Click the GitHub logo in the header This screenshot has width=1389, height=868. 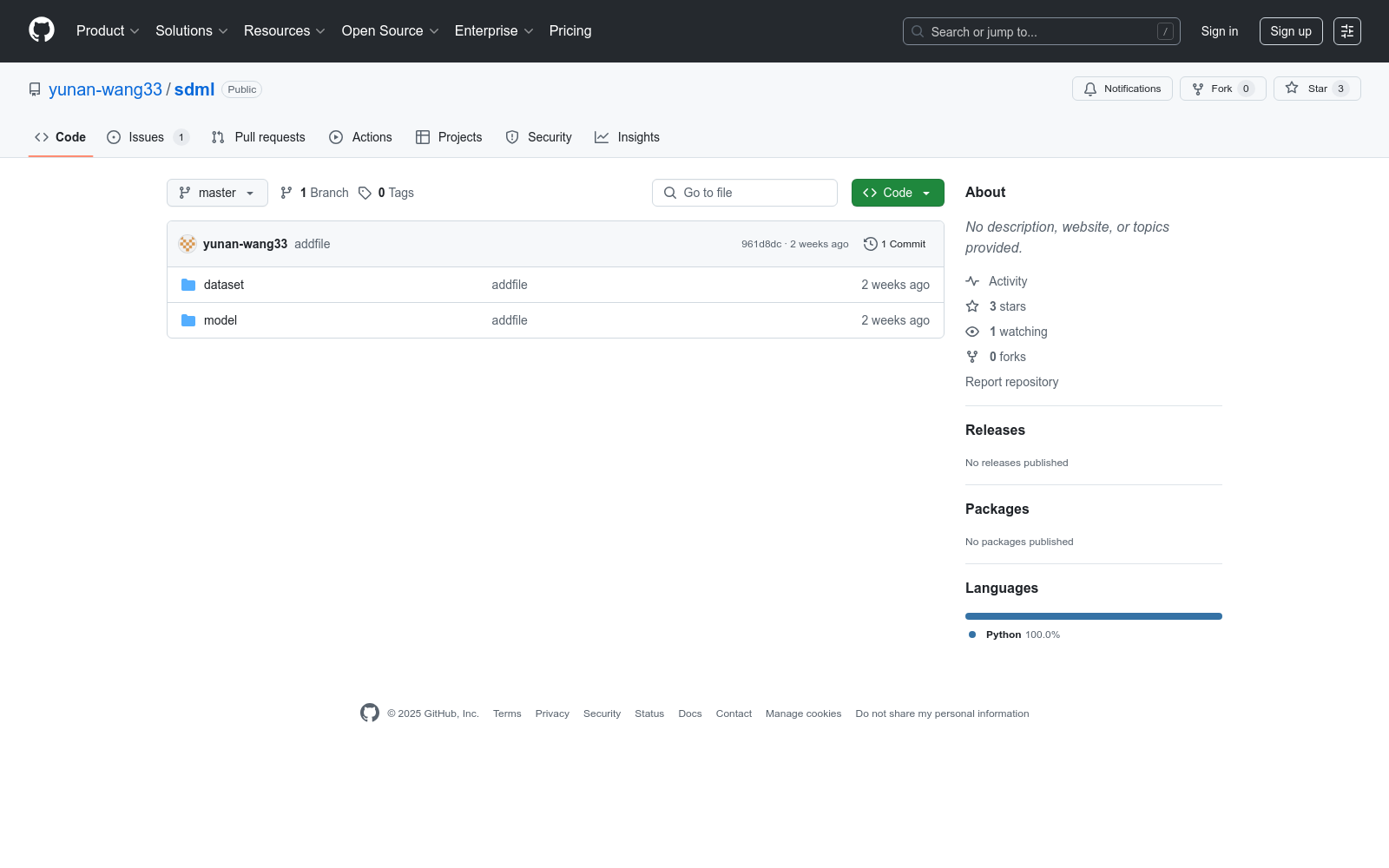click(x=42, y=30)
